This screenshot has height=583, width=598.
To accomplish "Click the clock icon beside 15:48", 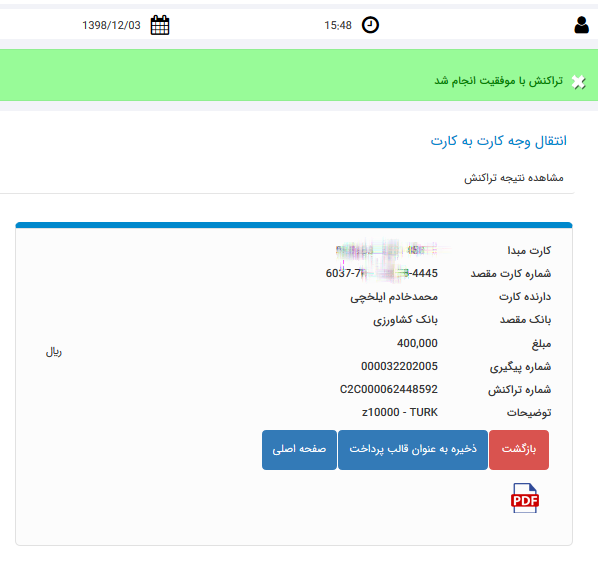I will click(x=370, y=25).
